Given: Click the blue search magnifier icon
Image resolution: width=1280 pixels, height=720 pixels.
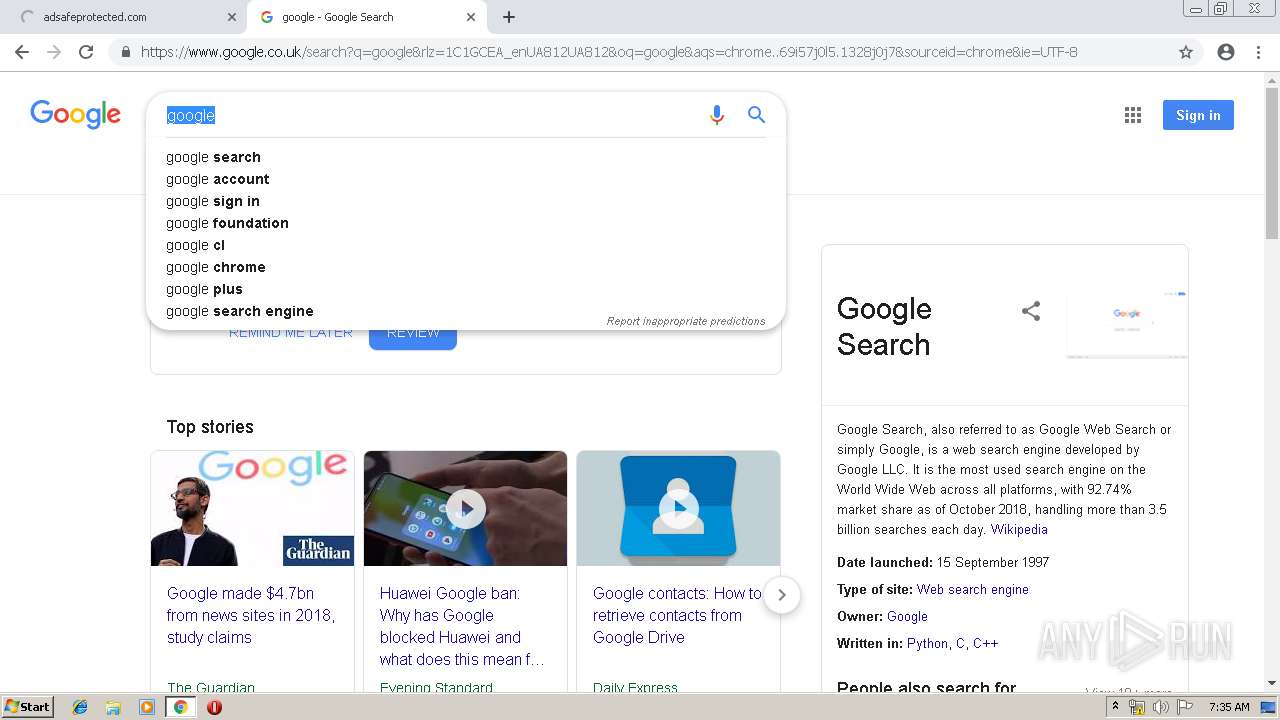Looking at the screenshot, I should [x=757, y=115].
